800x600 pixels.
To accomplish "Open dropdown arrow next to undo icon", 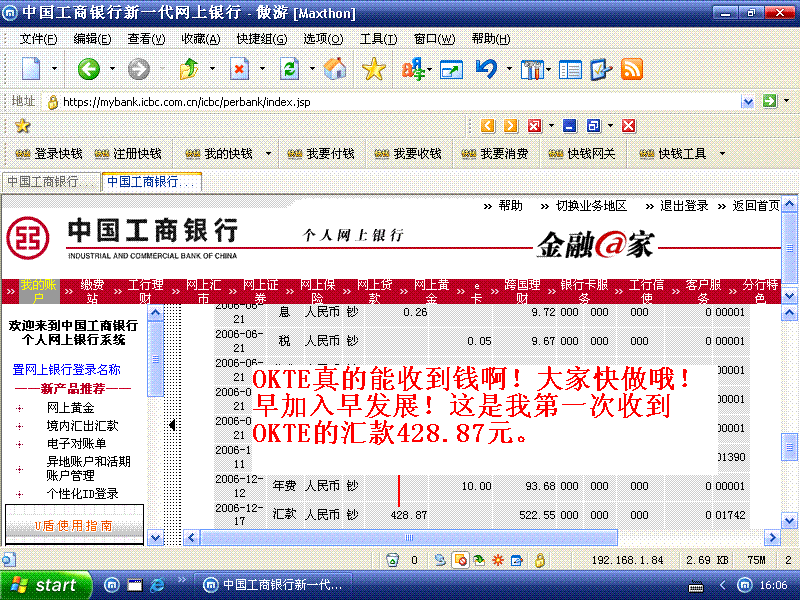I will click(509, 69).
